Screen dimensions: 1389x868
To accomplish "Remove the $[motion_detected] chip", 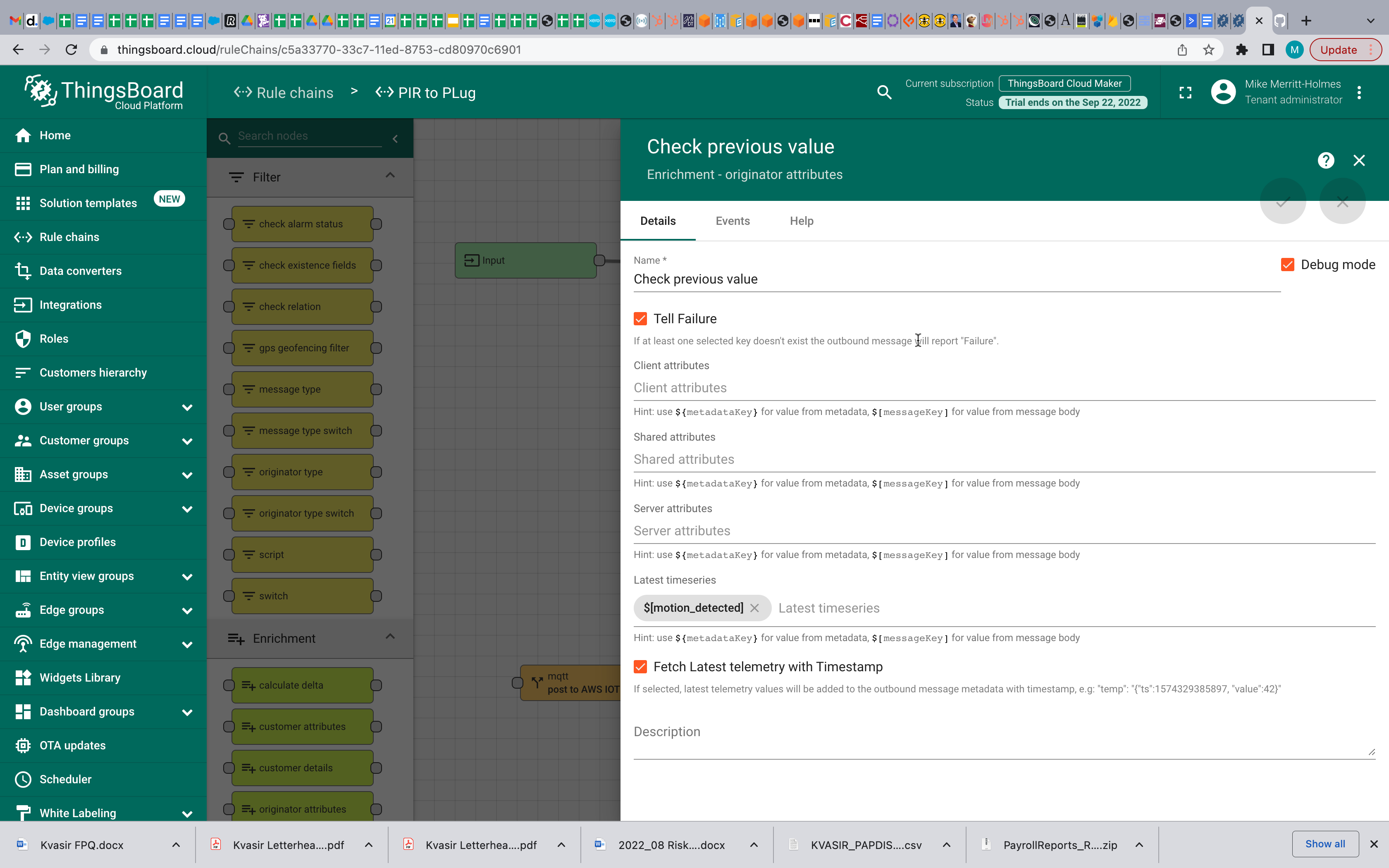I will 755,608.
